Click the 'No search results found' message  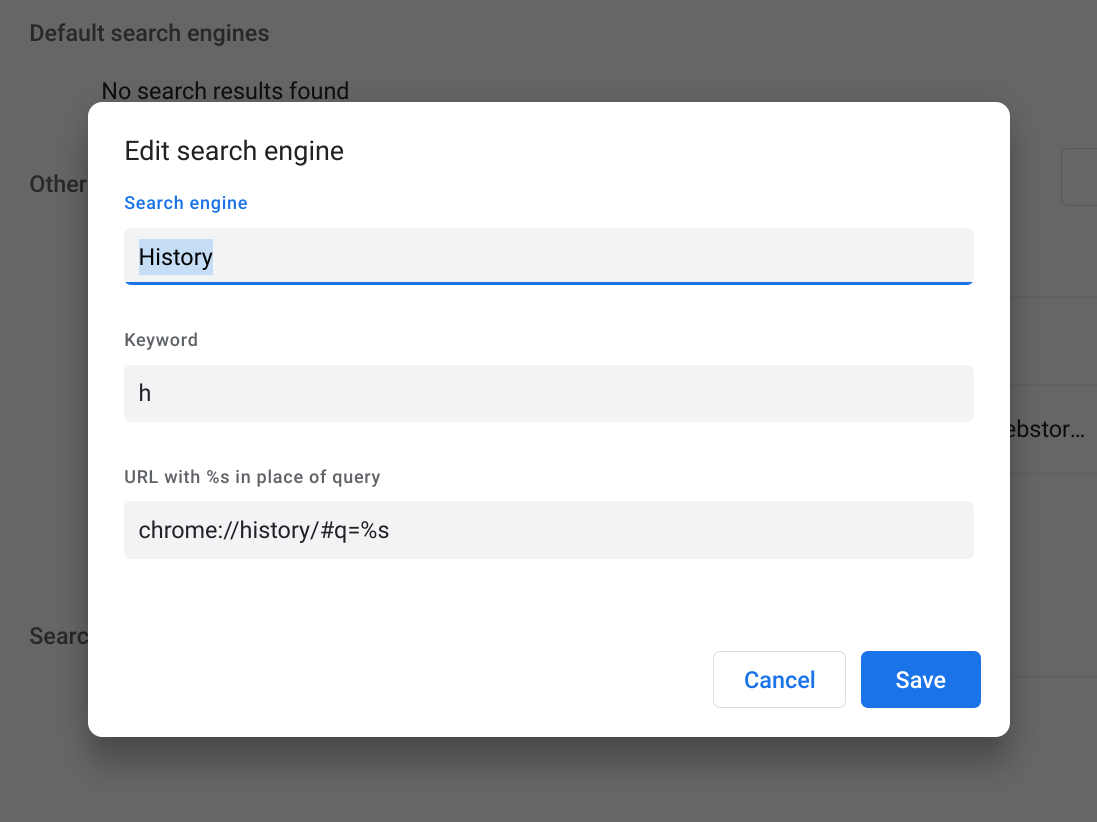(x=227, y=90)
